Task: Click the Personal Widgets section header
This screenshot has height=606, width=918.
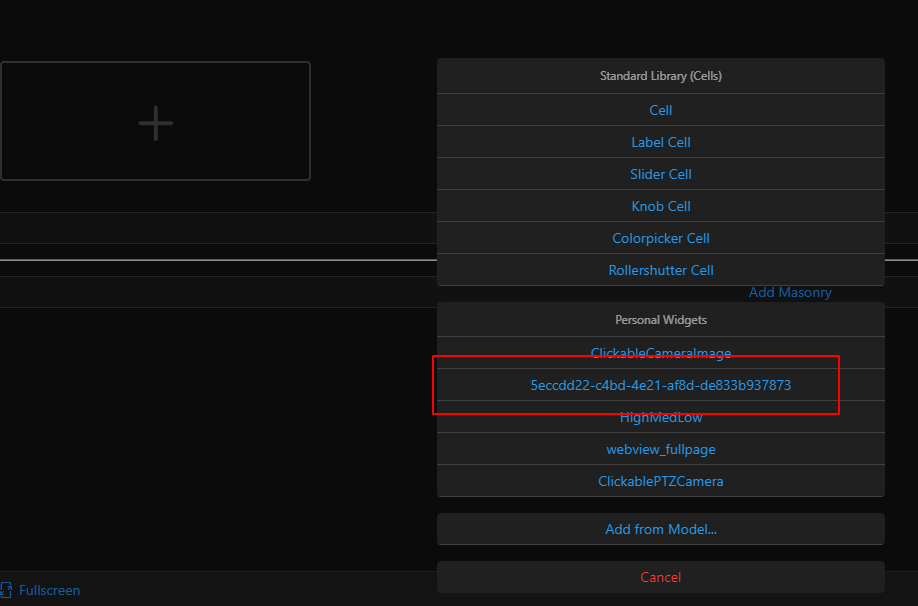Action: tap(660, 320)
